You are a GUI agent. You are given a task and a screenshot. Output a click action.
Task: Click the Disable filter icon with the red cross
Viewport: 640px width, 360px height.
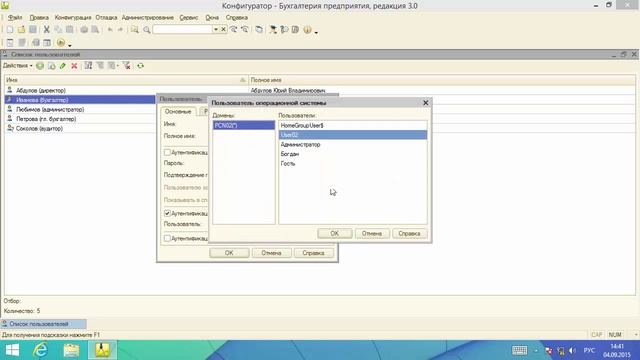[127, 66]
